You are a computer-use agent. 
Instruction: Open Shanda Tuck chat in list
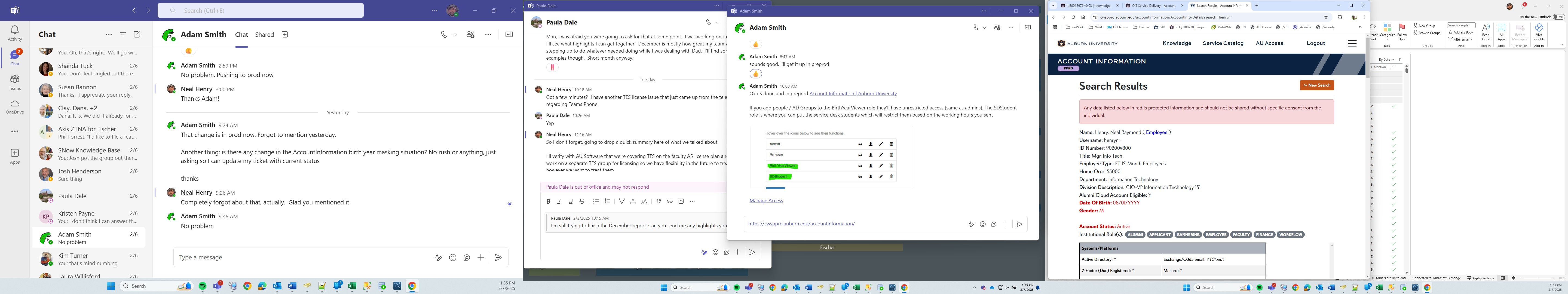click(89, 69)
